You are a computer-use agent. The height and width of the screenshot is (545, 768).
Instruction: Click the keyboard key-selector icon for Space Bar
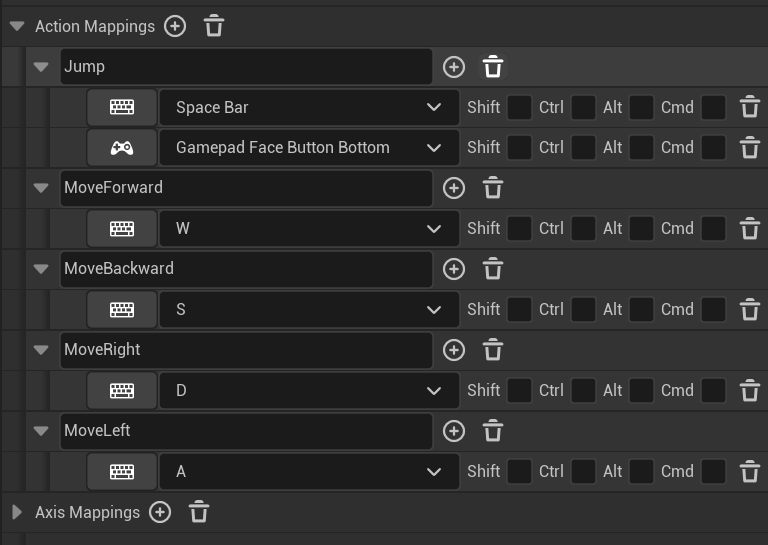click(122, 107)
